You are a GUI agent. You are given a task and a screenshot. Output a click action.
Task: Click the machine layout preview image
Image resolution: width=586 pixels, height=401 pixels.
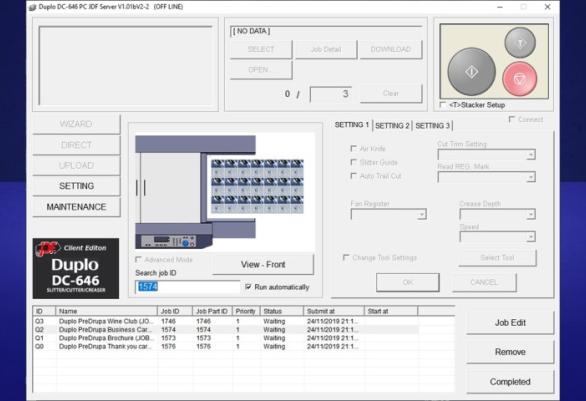pos(225,192)
